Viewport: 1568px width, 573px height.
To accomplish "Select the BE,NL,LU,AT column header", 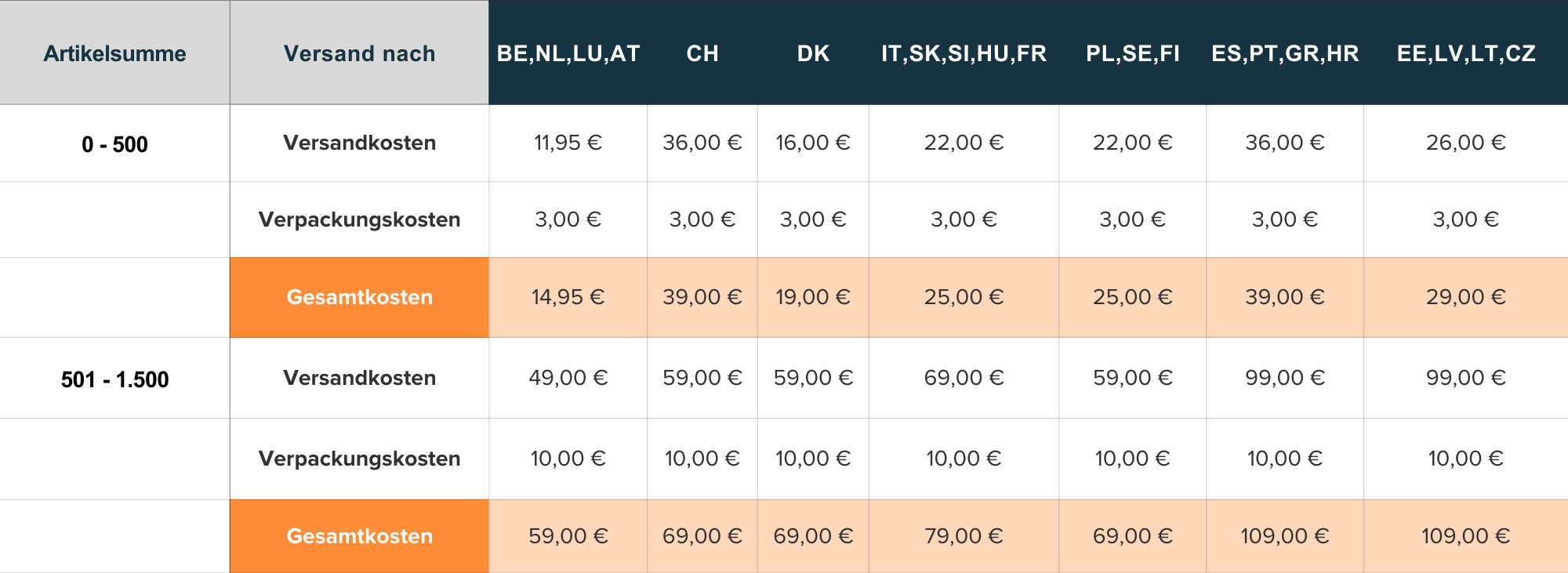I will pyautogui.click(x=568, y=53).
